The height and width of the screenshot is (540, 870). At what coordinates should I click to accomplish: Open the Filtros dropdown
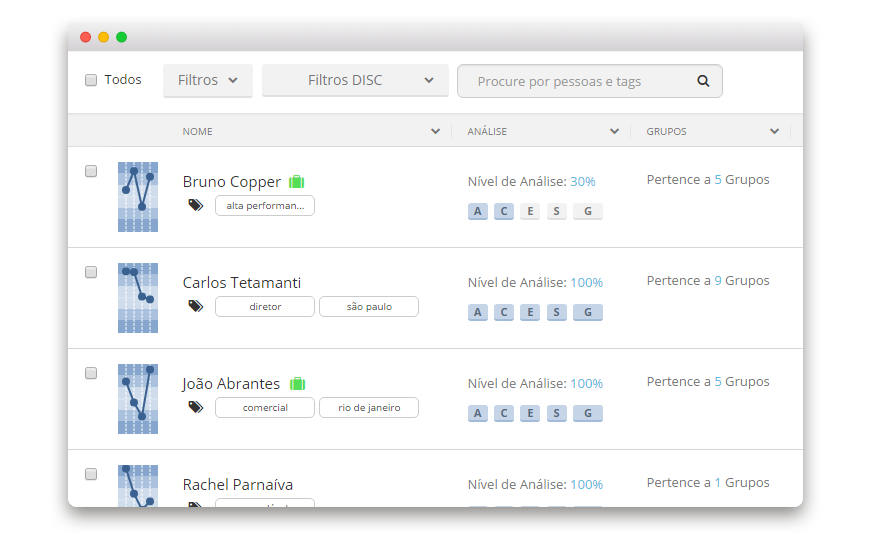tap(208, 80)
